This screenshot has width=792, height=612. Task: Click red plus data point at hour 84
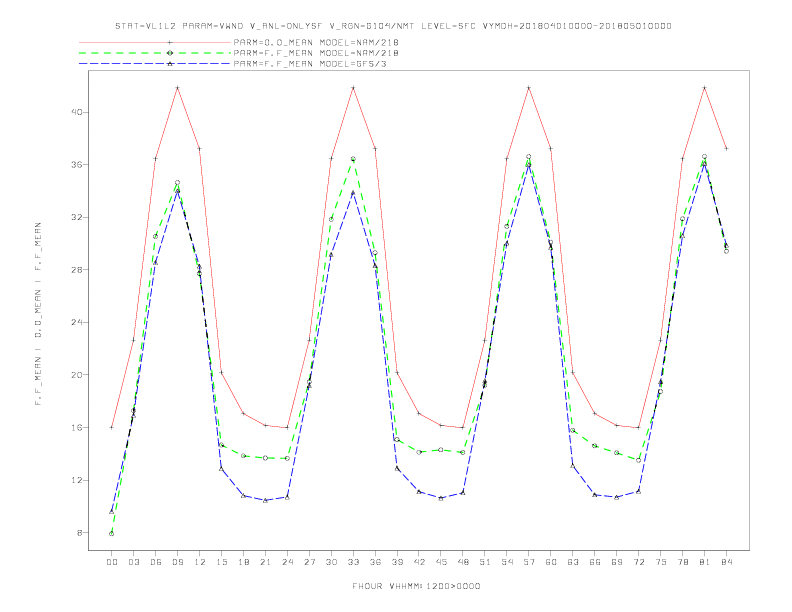pos(726,148)
